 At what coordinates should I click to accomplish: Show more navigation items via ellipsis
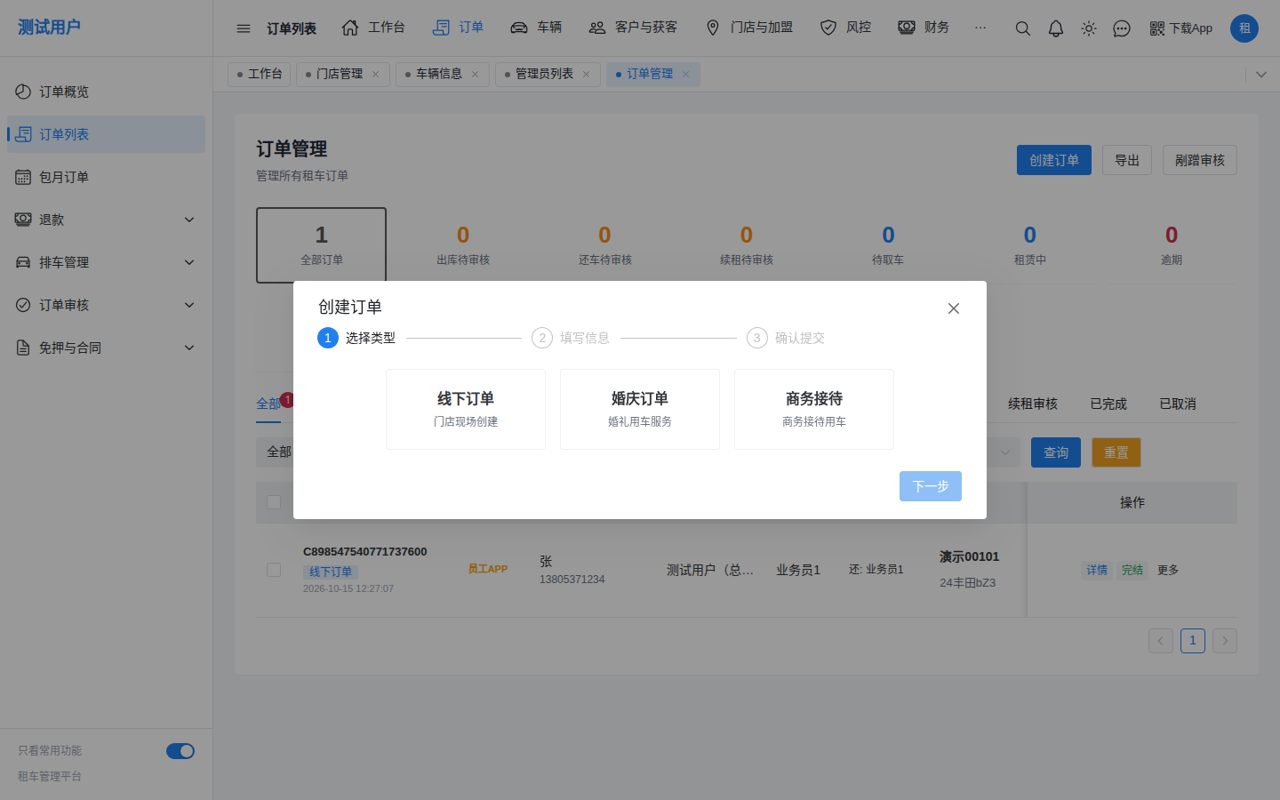(x=980, y=28)
